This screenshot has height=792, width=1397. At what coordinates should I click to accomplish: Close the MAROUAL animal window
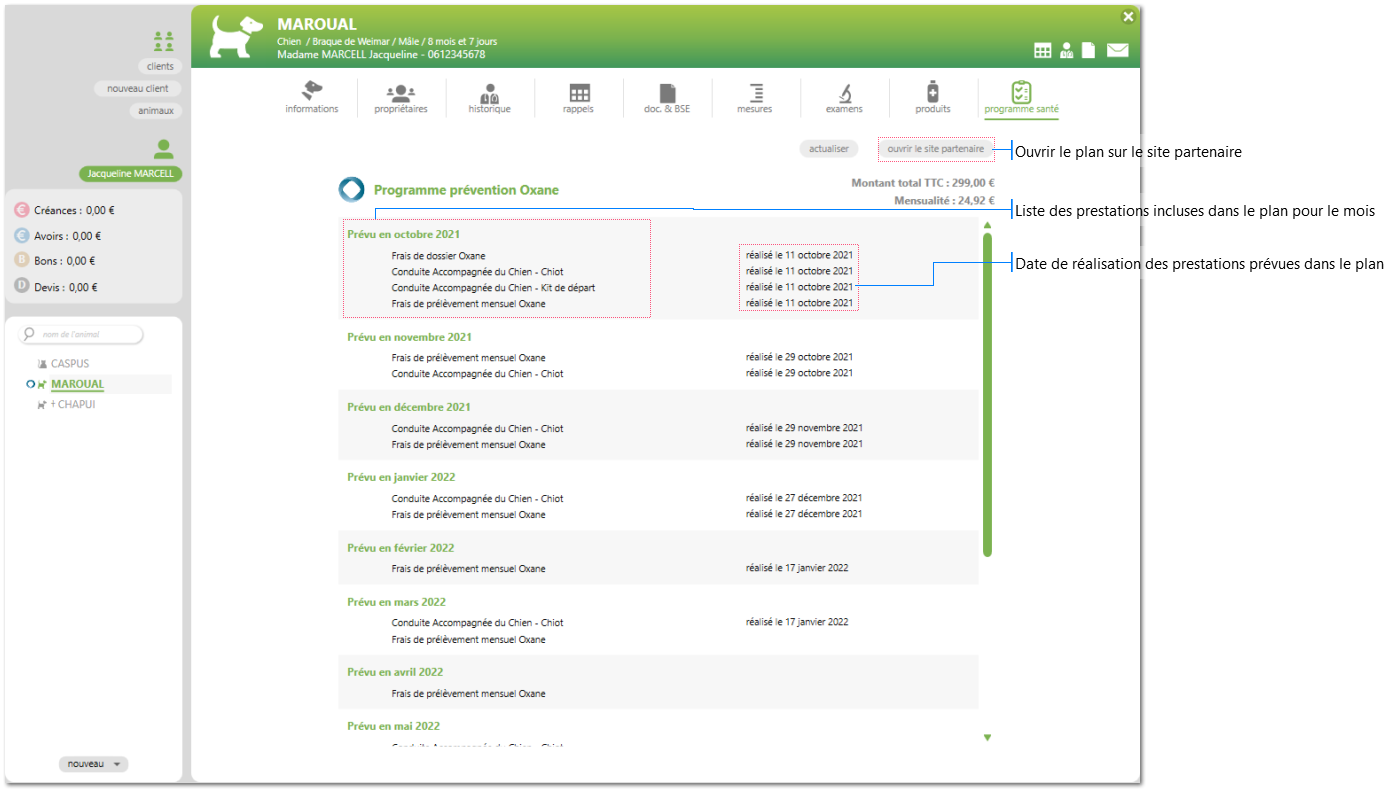pyautogui.click(x=1128, y=16)
